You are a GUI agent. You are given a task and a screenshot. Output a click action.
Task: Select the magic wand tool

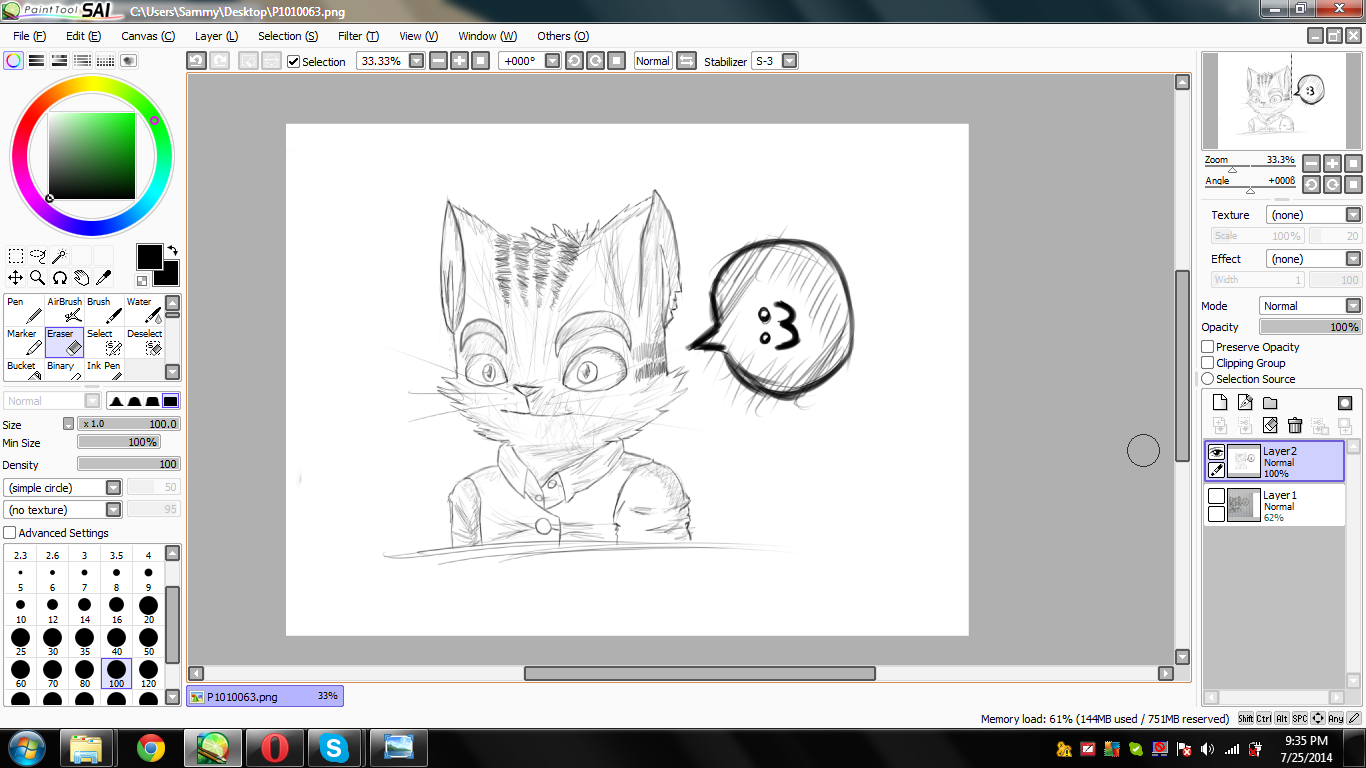[60, 257]
